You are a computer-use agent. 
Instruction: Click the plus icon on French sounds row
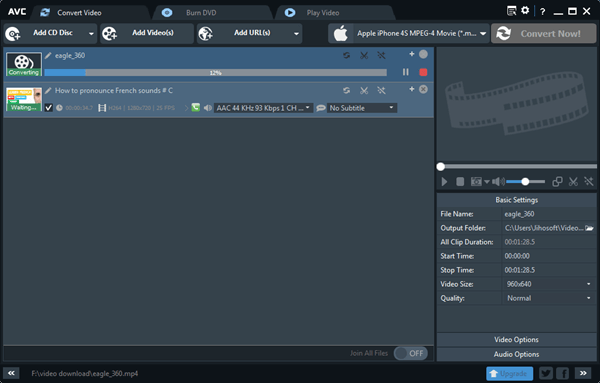pos(412,89)
